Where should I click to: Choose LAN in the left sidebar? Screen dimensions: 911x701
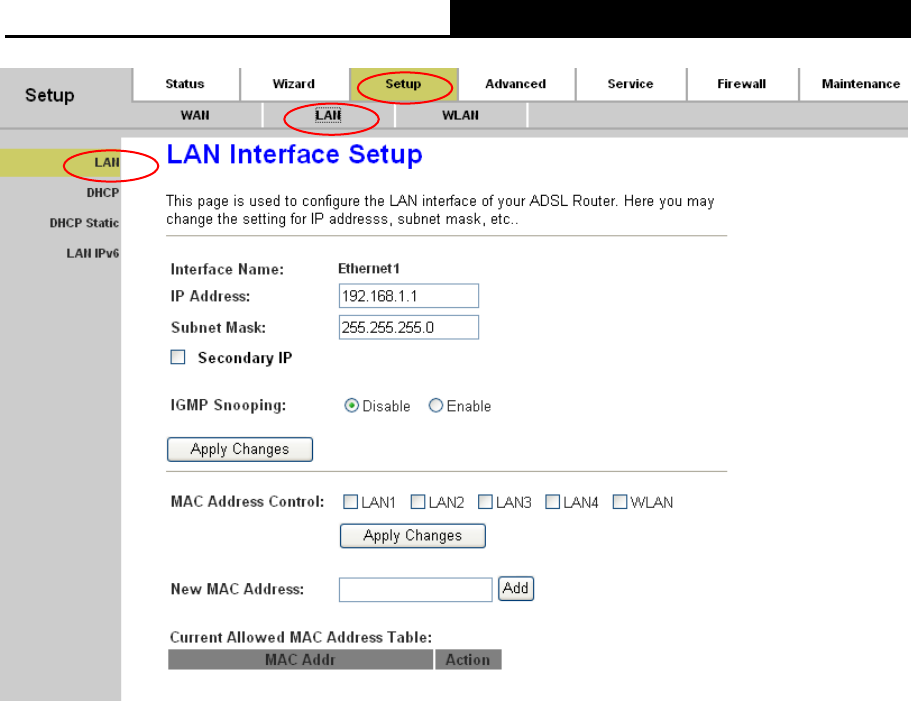[107, 163]
